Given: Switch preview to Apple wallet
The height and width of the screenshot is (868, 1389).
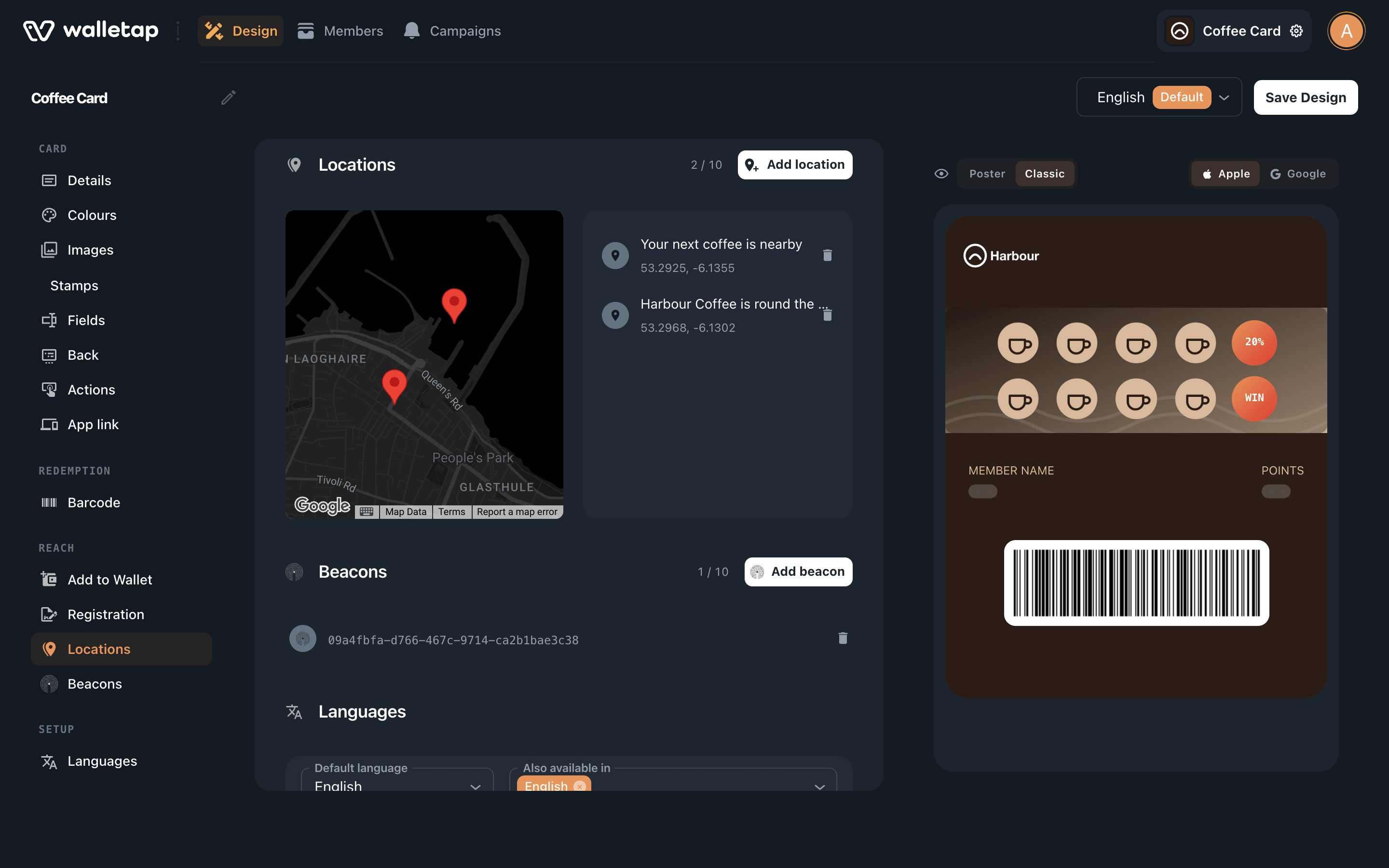Looking at the screenshot, I should (x=1226, y=174).
